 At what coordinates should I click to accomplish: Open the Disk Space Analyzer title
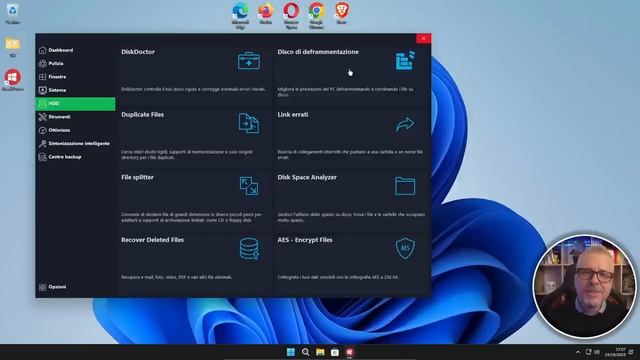click(x=307, y=177)
